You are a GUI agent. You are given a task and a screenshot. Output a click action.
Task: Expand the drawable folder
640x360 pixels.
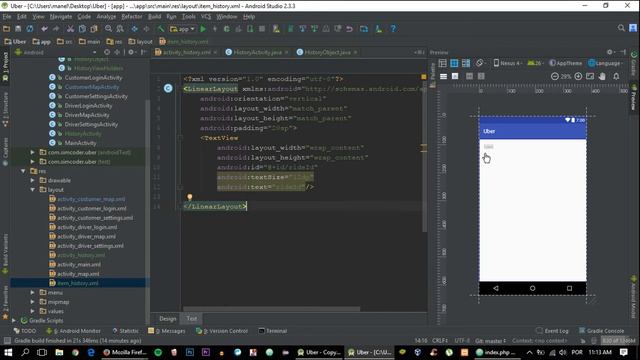coord(33,180)
